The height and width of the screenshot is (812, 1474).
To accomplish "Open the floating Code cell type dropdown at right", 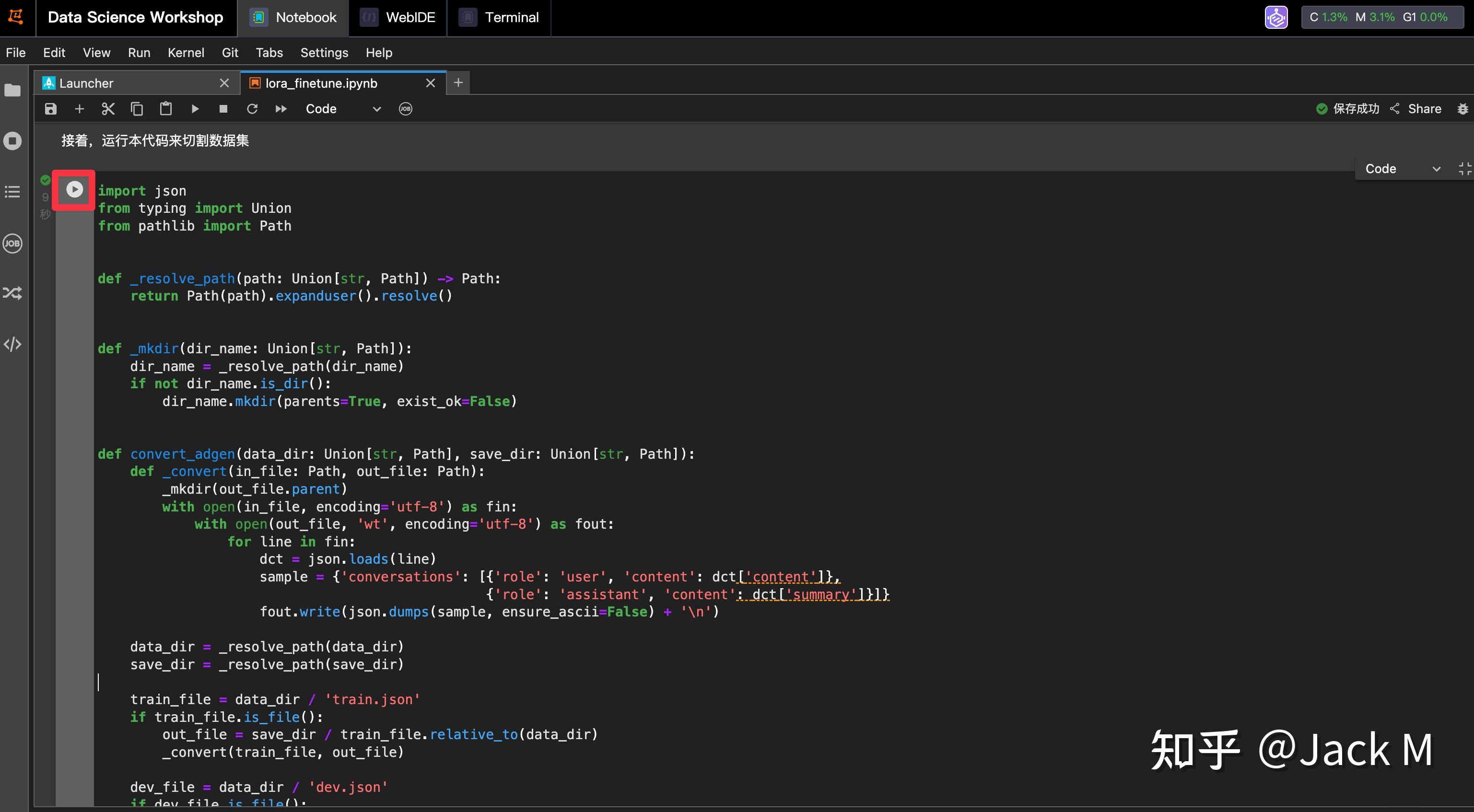I will pos(1403,169).
